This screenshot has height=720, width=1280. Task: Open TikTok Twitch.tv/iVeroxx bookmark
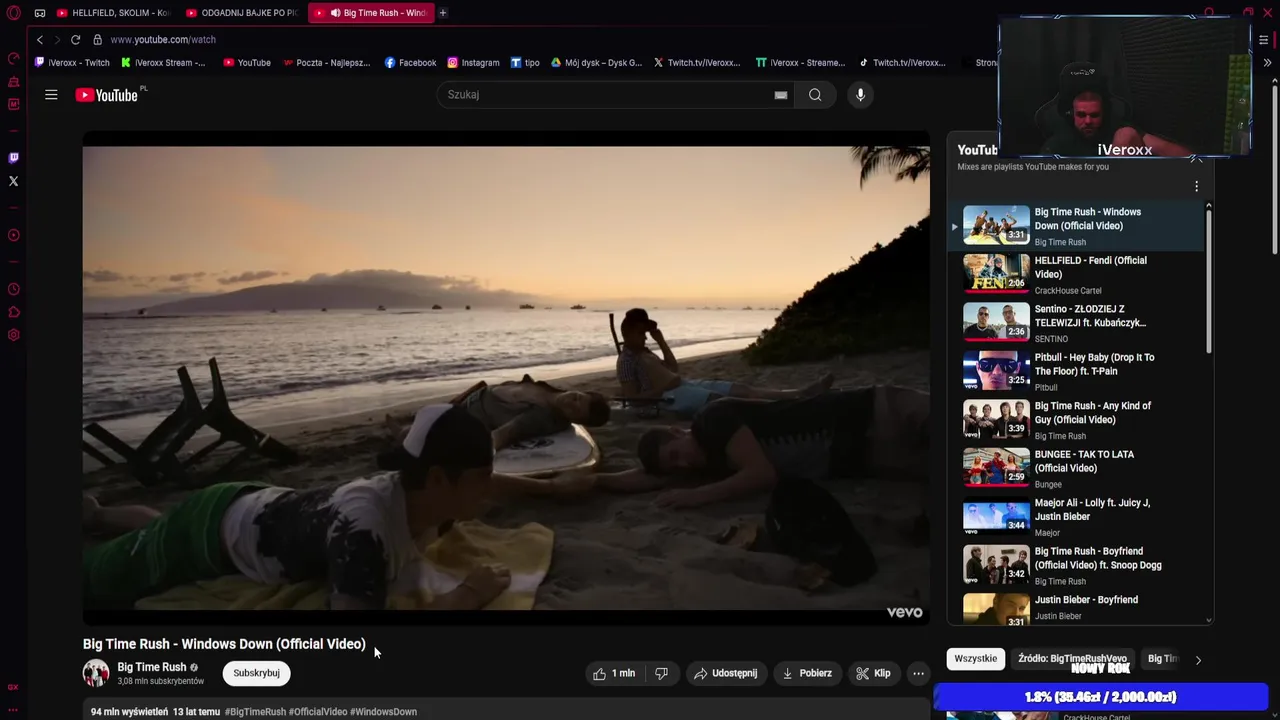pos(902,62)
